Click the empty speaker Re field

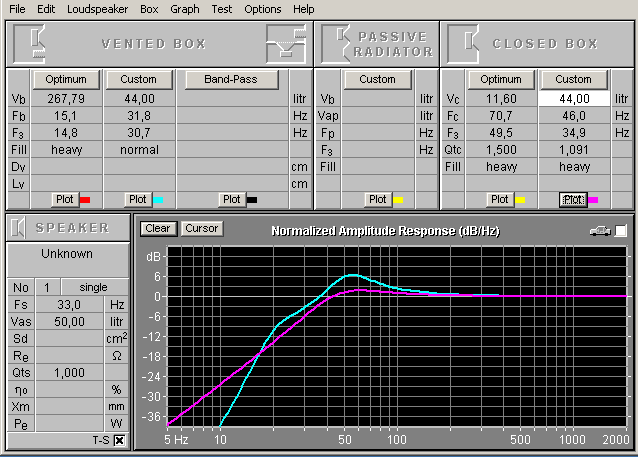pyautogui.click(x=69, y=356)
